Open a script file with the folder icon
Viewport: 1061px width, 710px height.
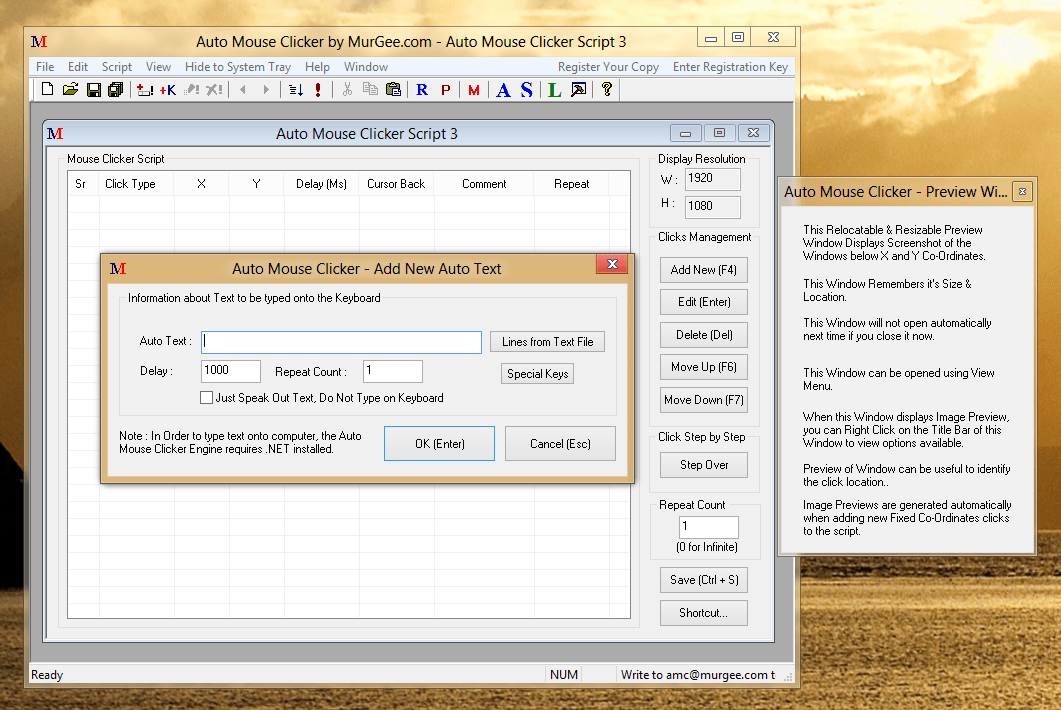pyautogui.click(x=69, y=89)
